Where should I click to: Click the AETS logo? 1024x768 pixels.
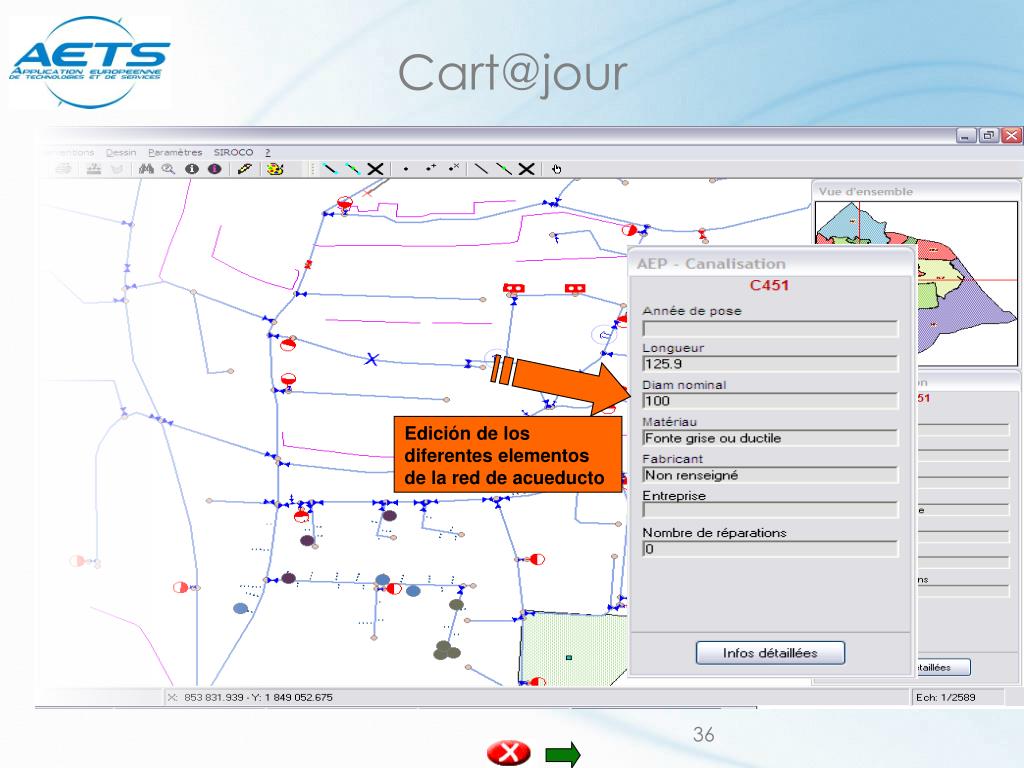coord(89,62)
